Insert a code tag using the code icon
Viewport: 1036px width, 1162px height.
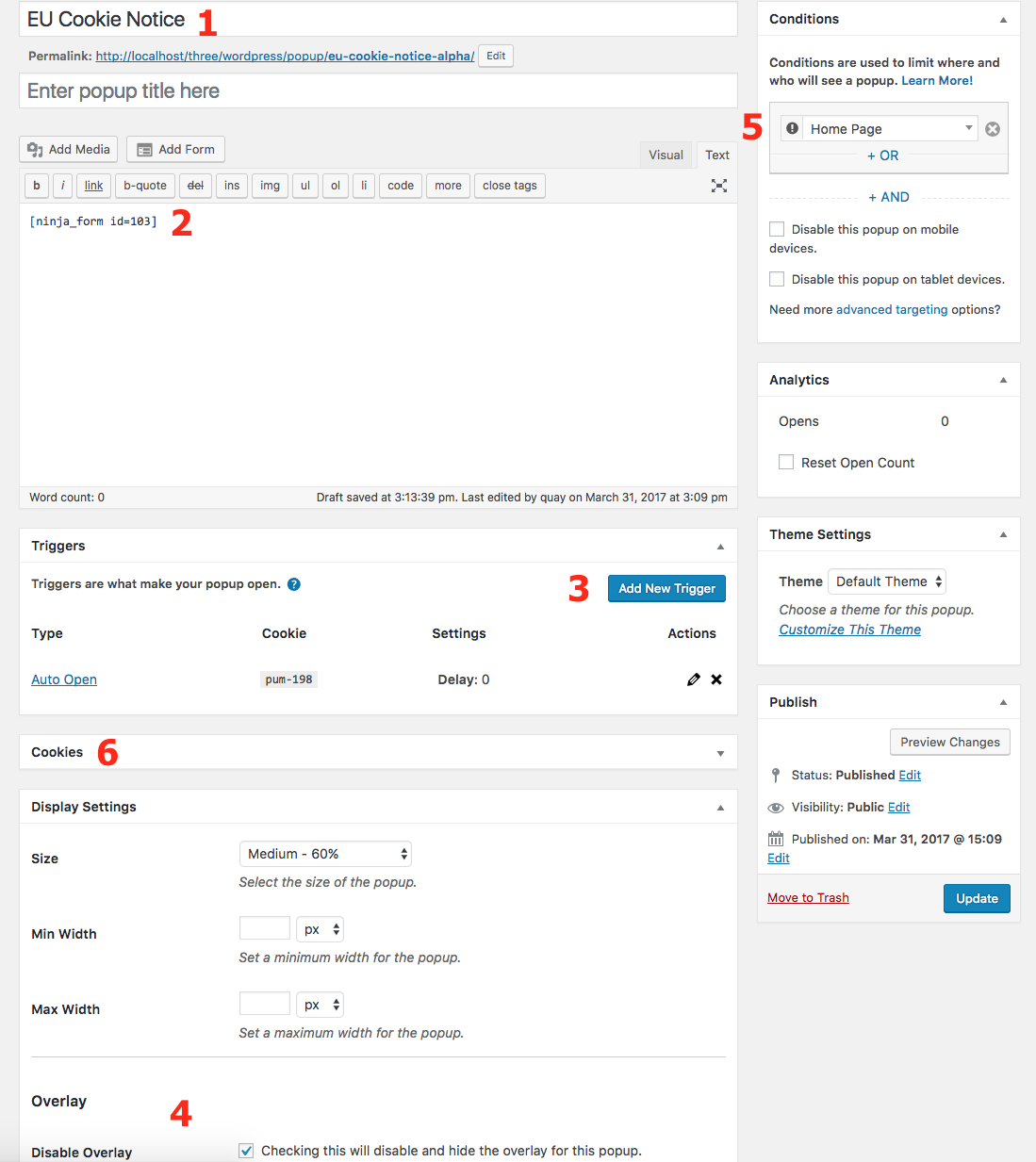[400, 186]
